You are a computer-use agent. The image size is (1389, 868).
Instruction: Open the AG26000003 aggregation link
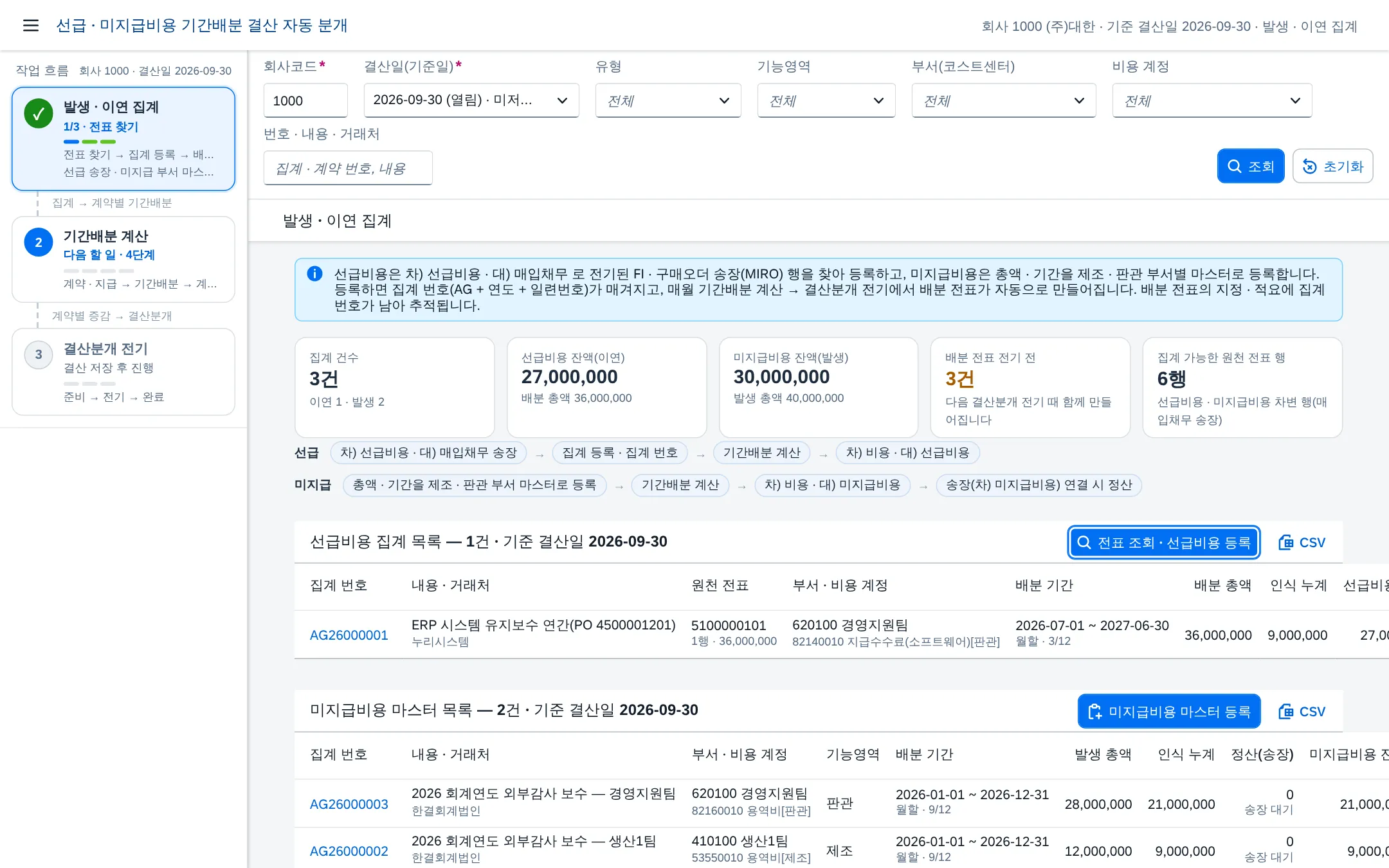pos(349,804)
